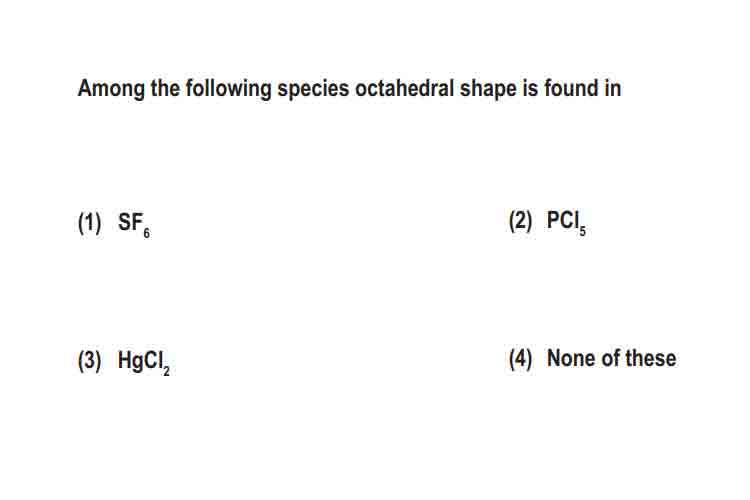
Task: Click the subscript 2 in HgCl2
Action: 166,371
